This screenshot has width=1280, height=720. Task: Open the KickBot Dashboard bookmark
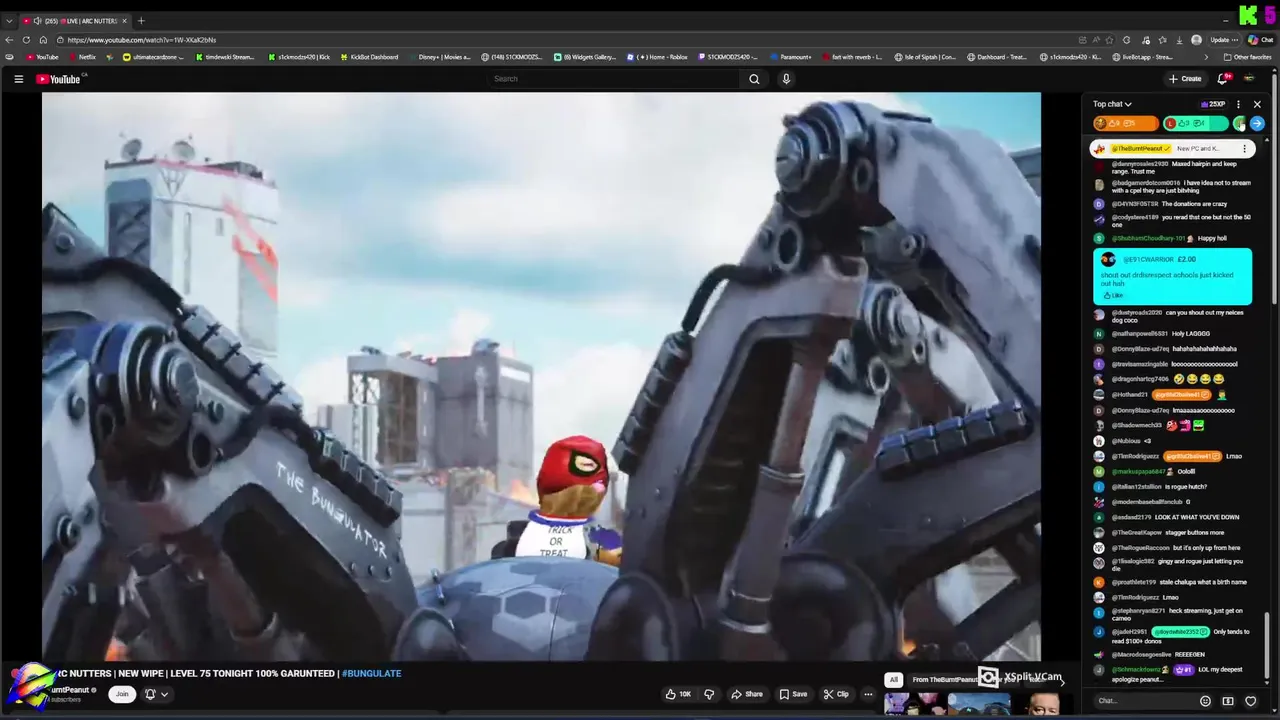369,57
